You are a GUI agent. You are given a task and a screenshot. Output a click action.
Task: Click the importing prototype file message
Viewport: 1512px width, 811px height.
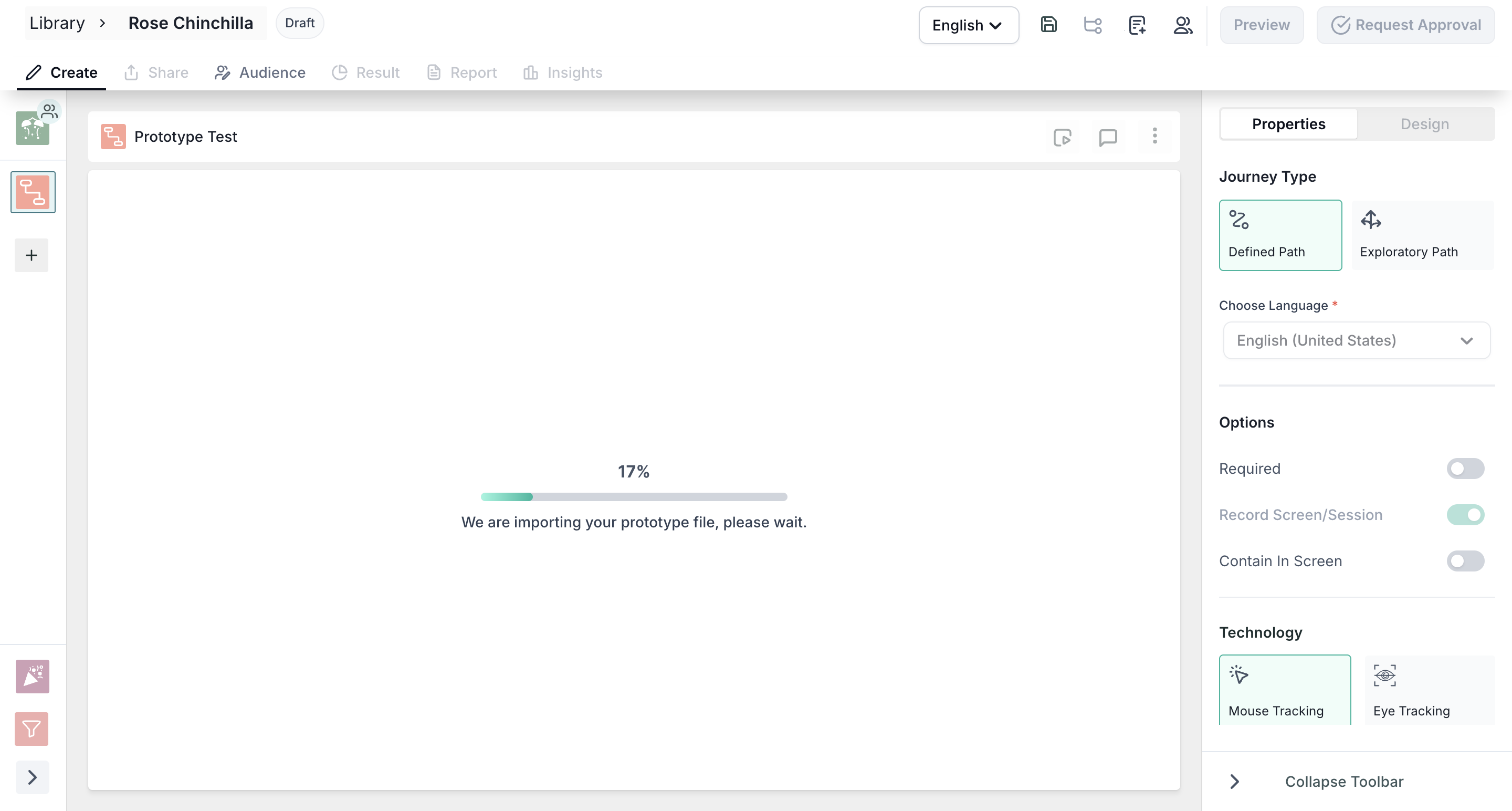[634, 522]
